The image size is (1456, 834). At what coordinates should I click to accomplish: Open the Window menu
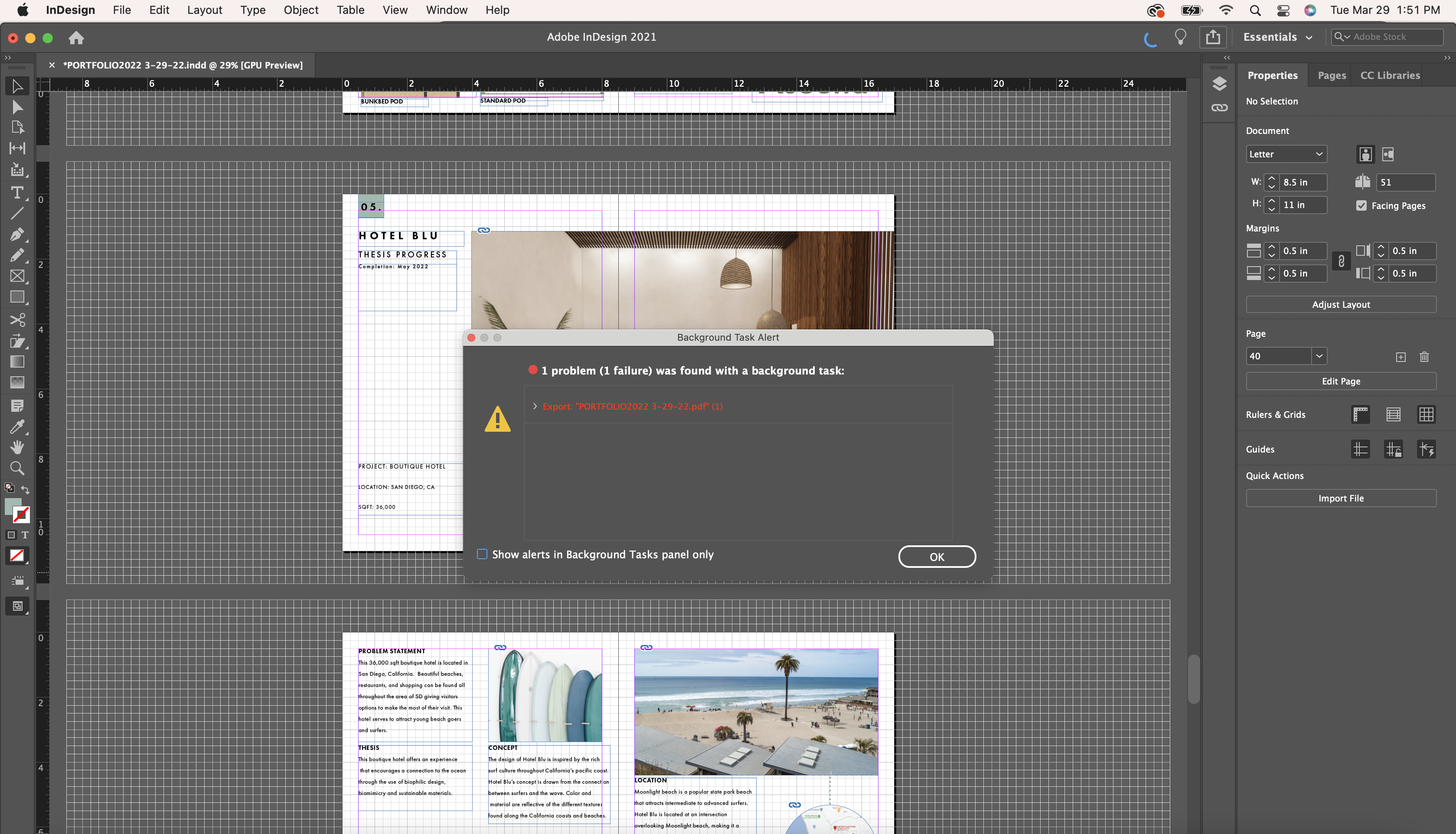click(446, 10)
